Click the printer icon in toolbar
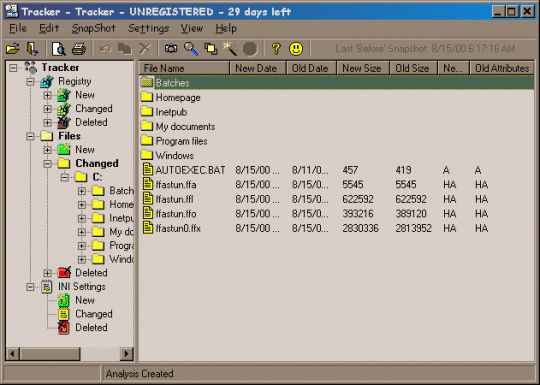540x385 pixels. 79,49
